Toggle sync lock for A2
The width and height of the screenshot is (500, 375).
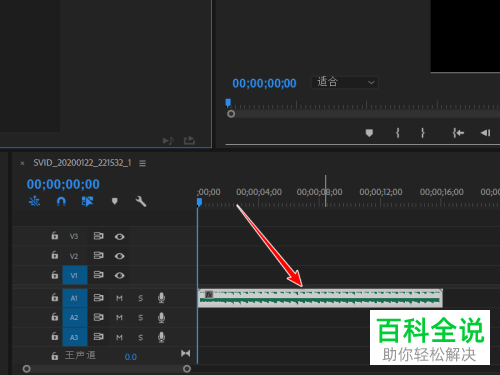click(x=98, y=317)
